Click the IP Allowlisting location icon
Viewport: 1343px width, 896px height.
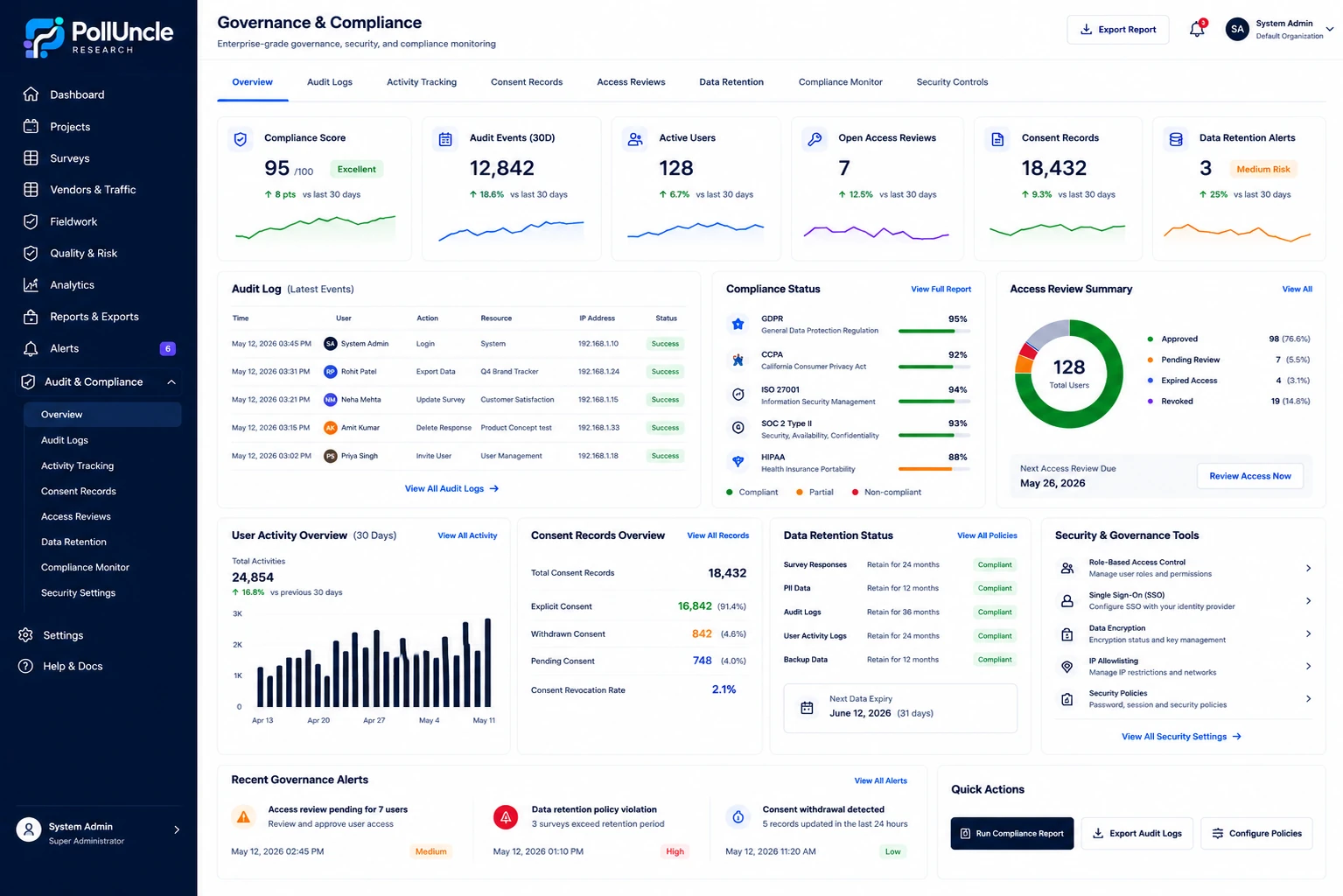click(x=1067, y=667)
